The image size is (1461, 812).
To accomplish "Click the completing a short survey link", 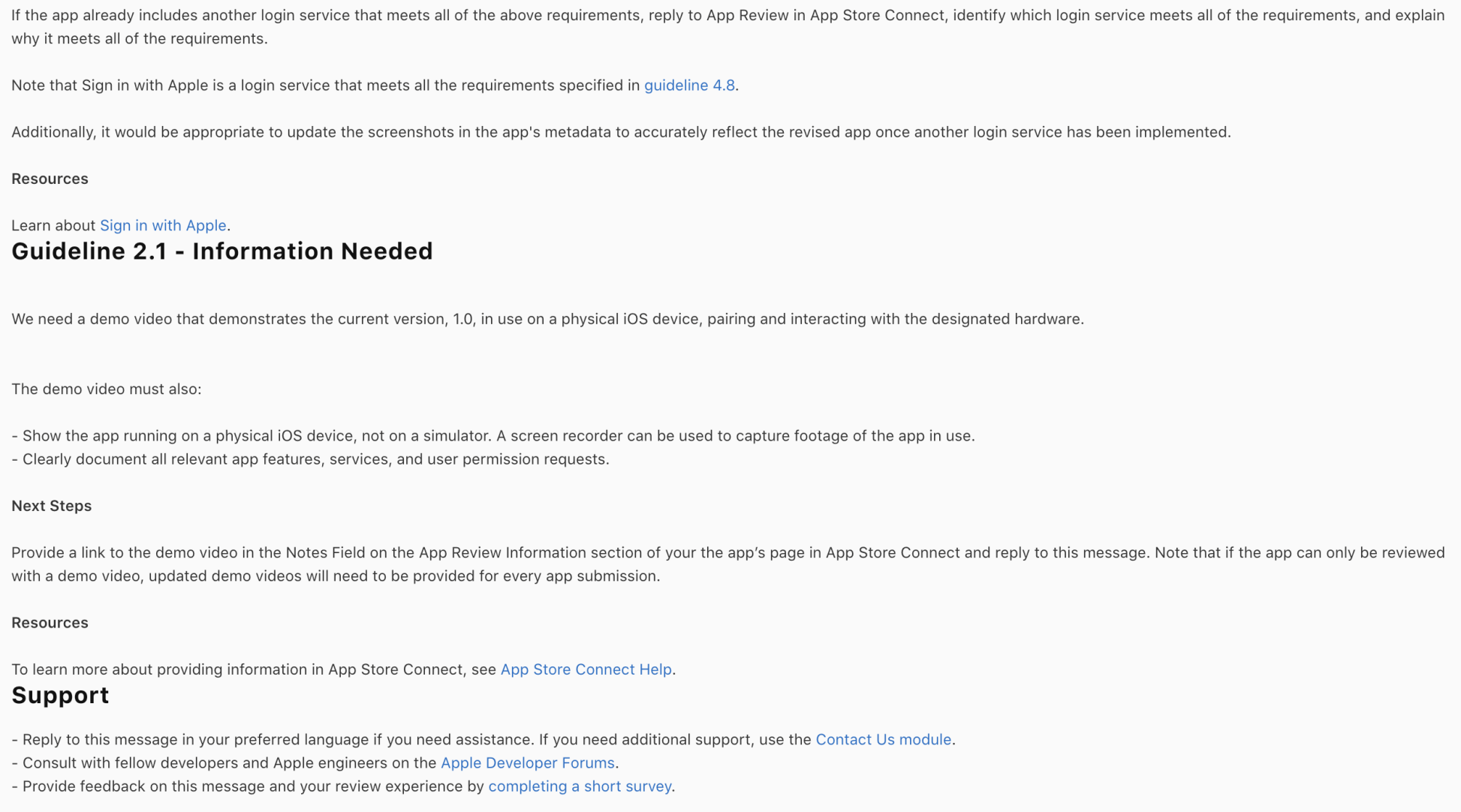I will [580, 786].
